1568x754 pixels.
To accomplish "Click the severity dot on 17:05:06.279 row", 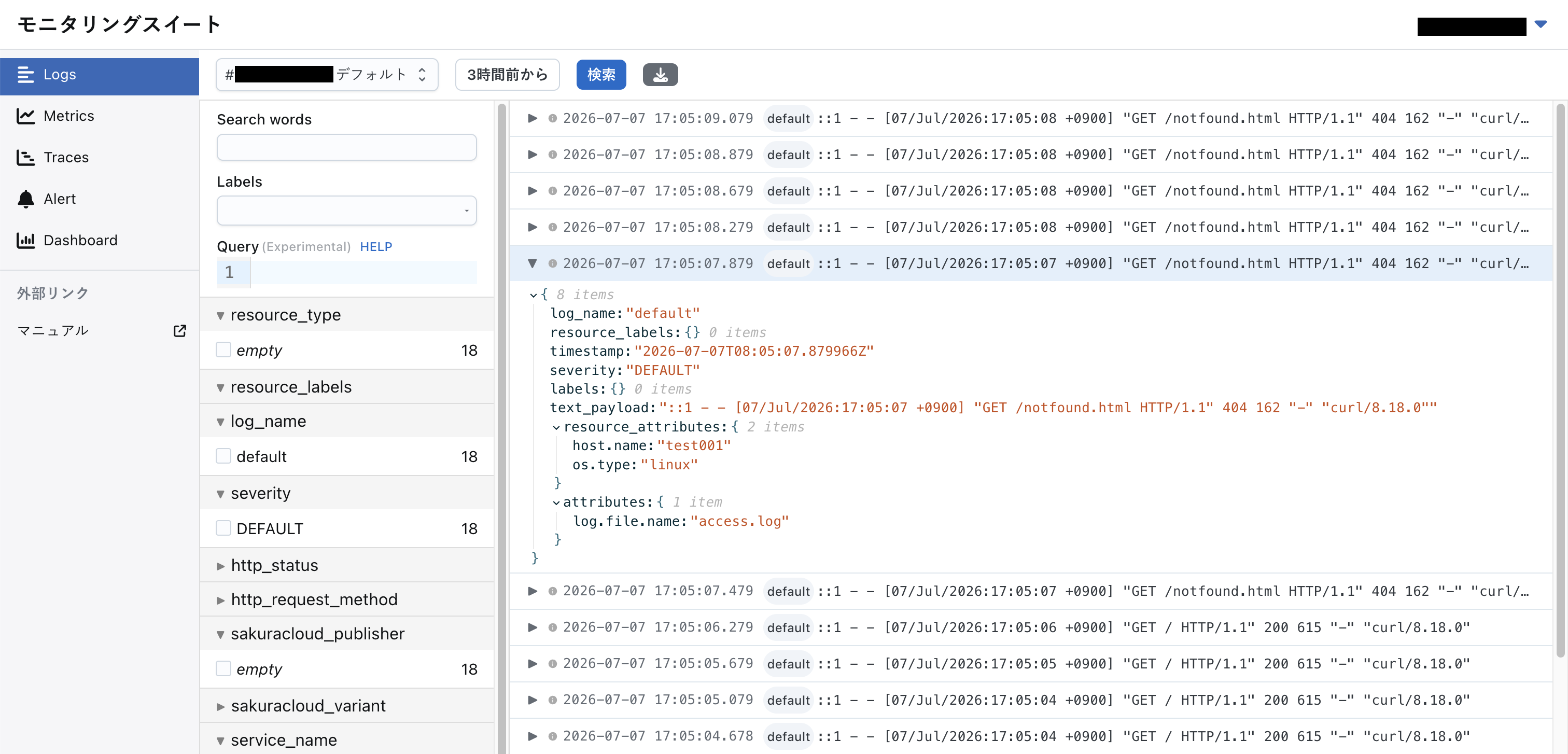I will tap(553, 627).
